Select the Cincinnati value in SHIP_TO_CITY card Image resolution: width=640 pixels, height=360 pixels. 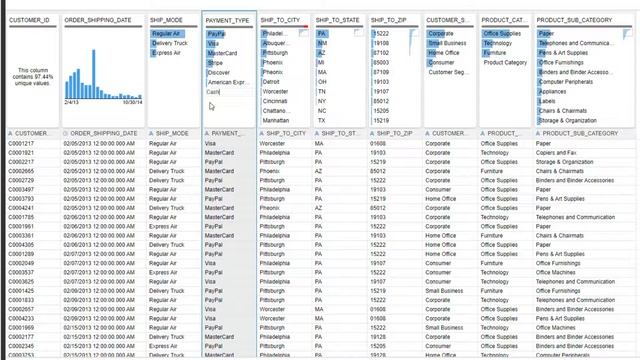pyautogui.click(x=275, y=101)
